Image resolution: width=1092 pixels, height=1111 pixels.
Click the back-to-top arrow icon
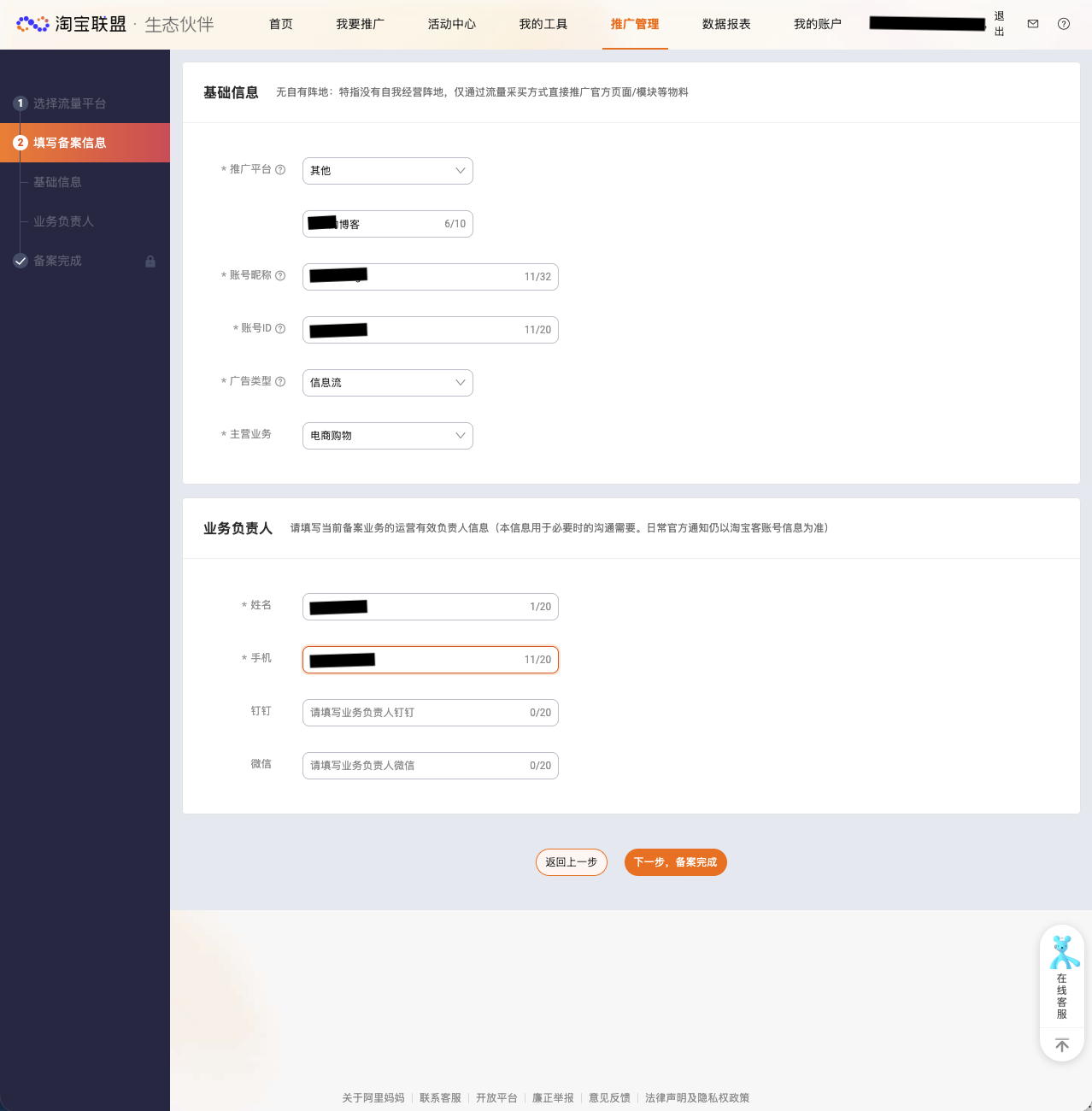pyautogui.click(x=1062, y=1044)
